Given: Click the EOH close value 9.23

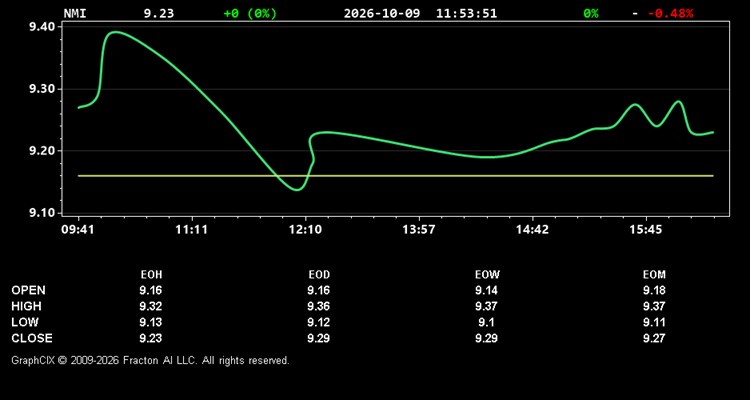Looking at the screenshot, I should (151, 338).
